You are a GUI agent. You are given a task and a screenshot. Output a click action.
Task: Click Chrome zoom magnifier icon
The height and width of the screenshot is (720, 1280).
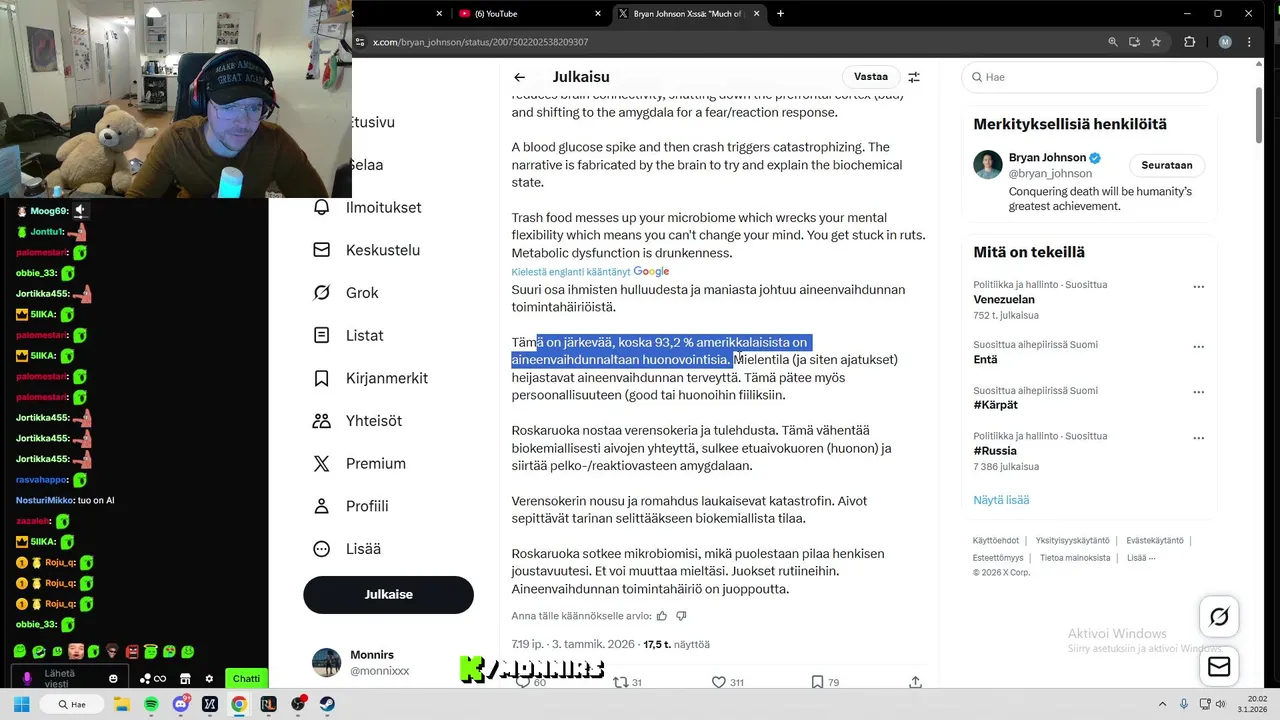(1112, 42)
